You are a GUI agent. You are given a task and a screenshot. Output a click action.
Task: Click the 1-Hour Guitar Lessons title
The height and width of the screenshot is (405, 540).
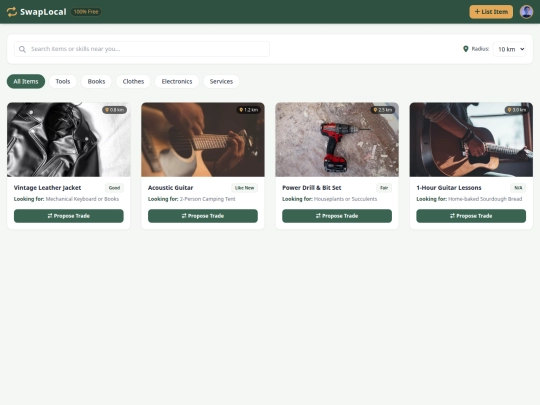[449, 188]
